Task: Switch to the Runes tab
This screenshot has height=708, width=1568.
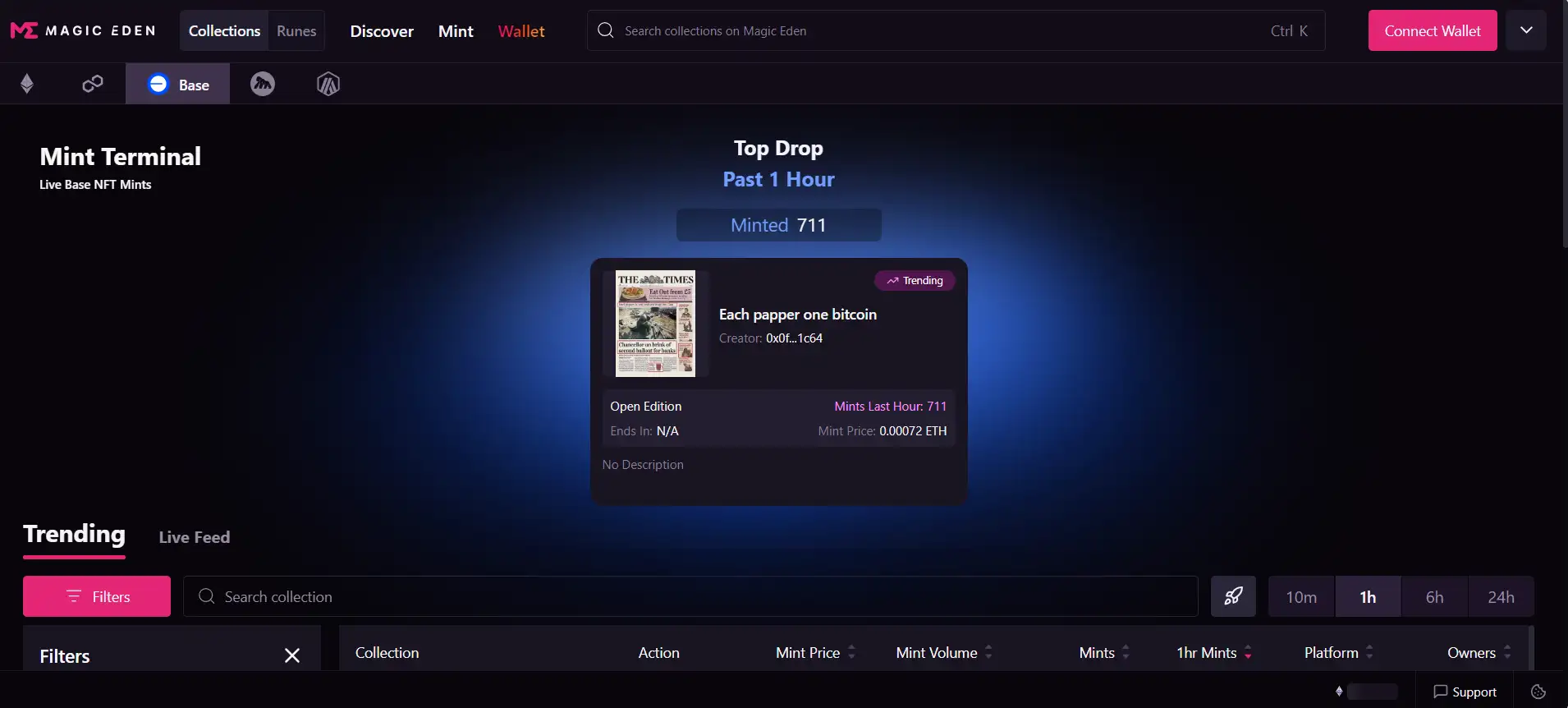Action: click(x=296, y=31)
